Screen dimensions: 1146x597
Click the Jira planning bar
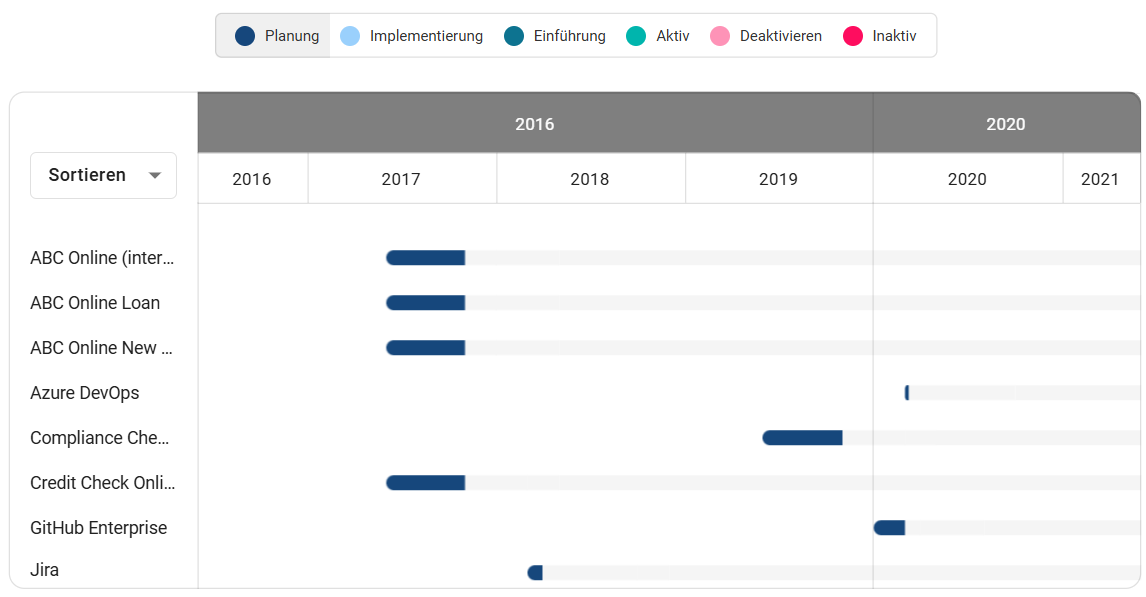click(x=536, y=572)
